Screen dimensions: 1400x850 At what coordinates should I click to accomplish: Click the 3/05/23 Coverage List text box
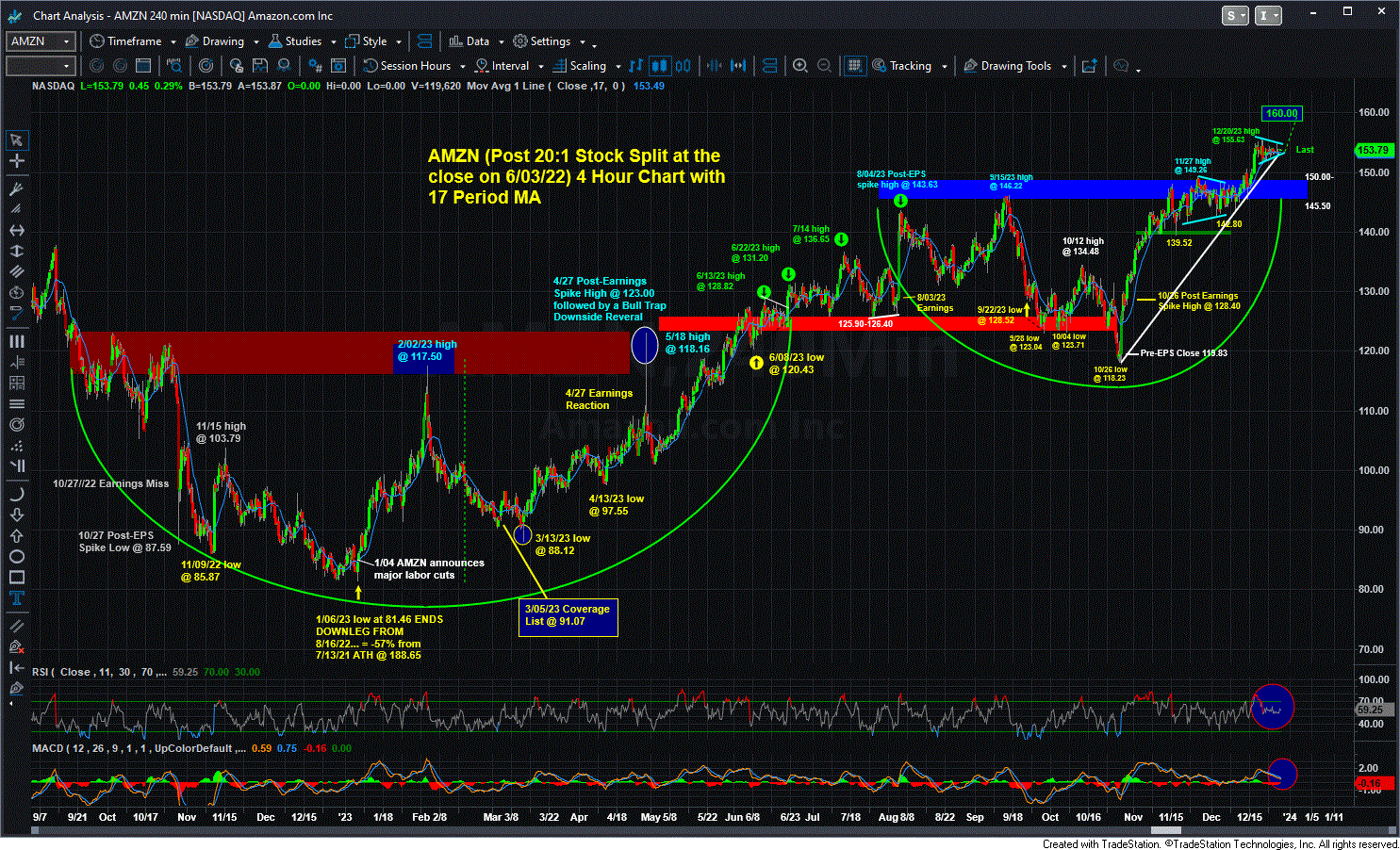click(x=568, y=615)
